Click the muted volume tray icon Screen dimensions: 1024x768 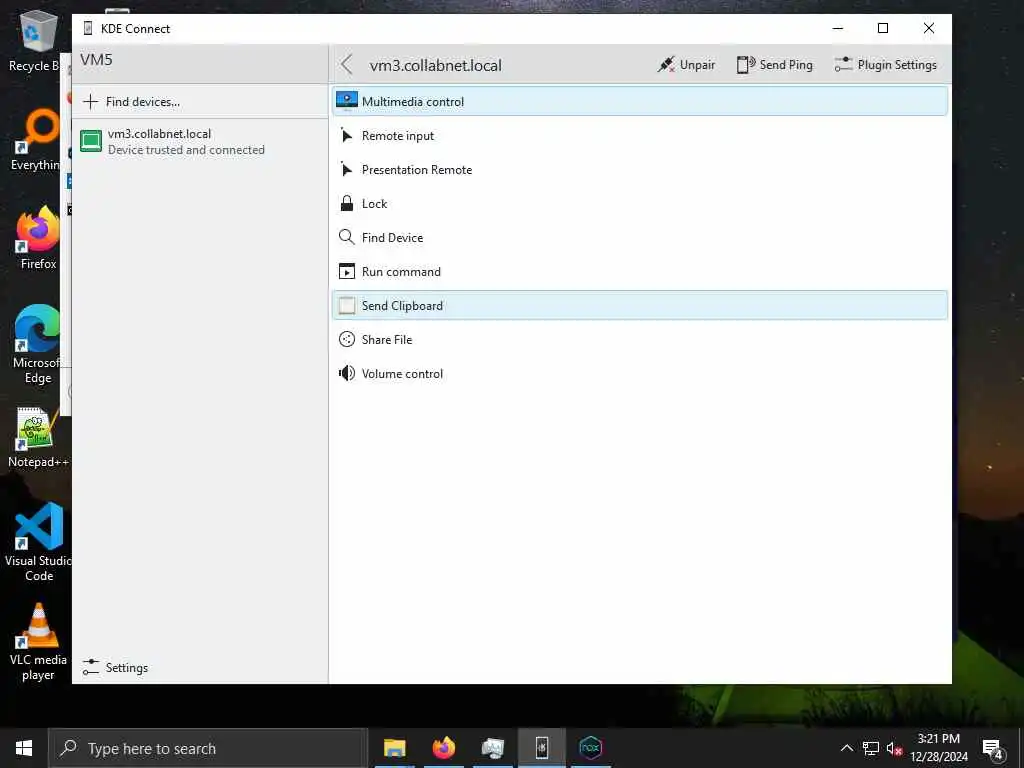point(894,748)
